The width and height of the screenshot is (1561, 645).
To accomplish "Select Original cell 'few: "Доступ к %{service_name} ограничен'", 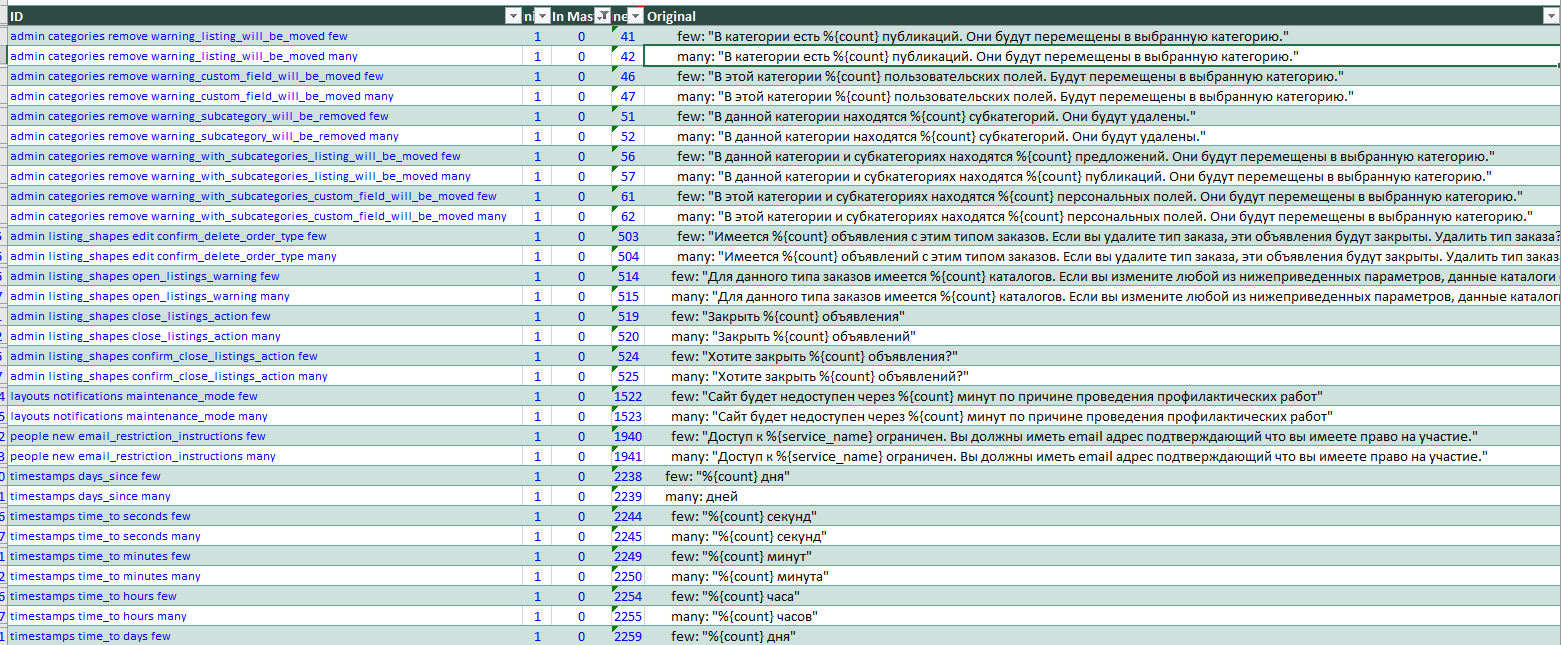I will click(1102, 436).
